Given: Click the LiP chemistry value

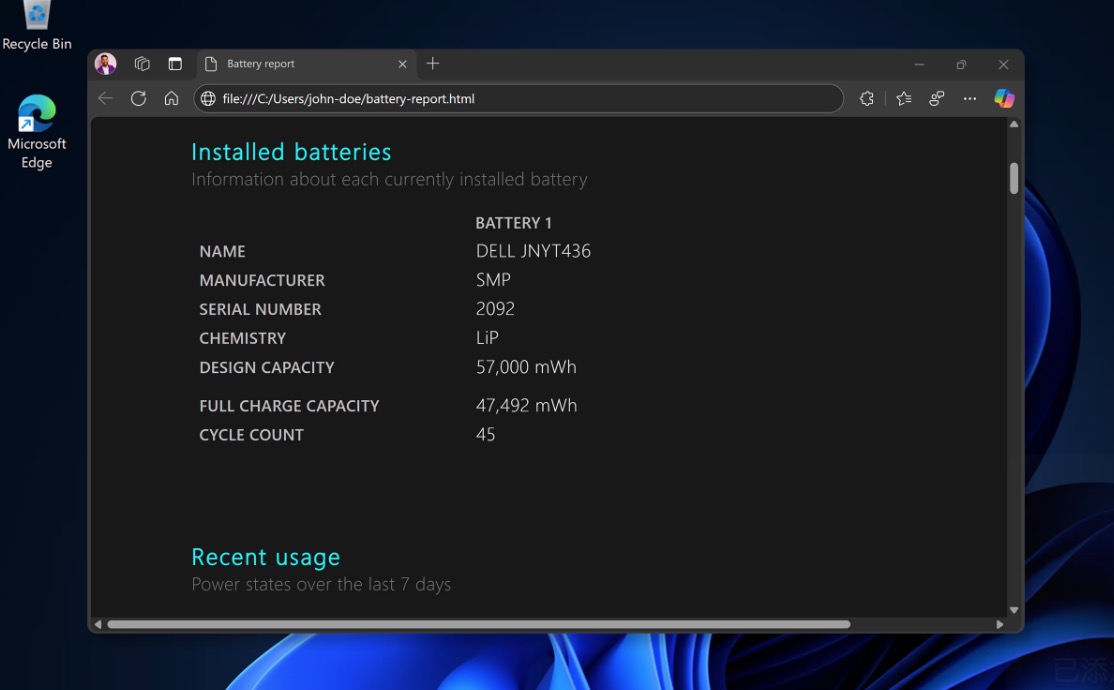Looking at the screenshot, I should pyautogui.click(x=487, y=338).
